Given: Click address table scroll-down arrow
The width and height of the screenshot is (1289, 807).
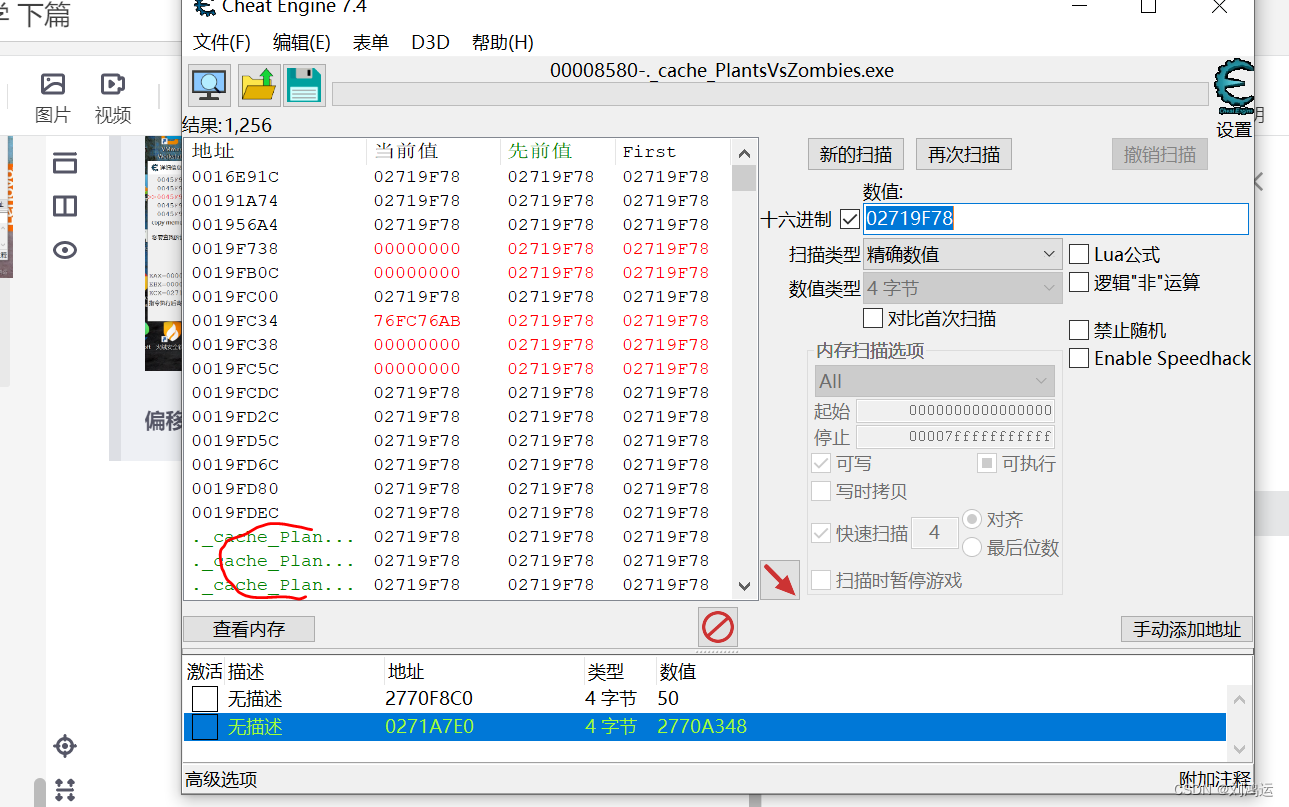Looking at the screenshot, I should coord(1239,749).
